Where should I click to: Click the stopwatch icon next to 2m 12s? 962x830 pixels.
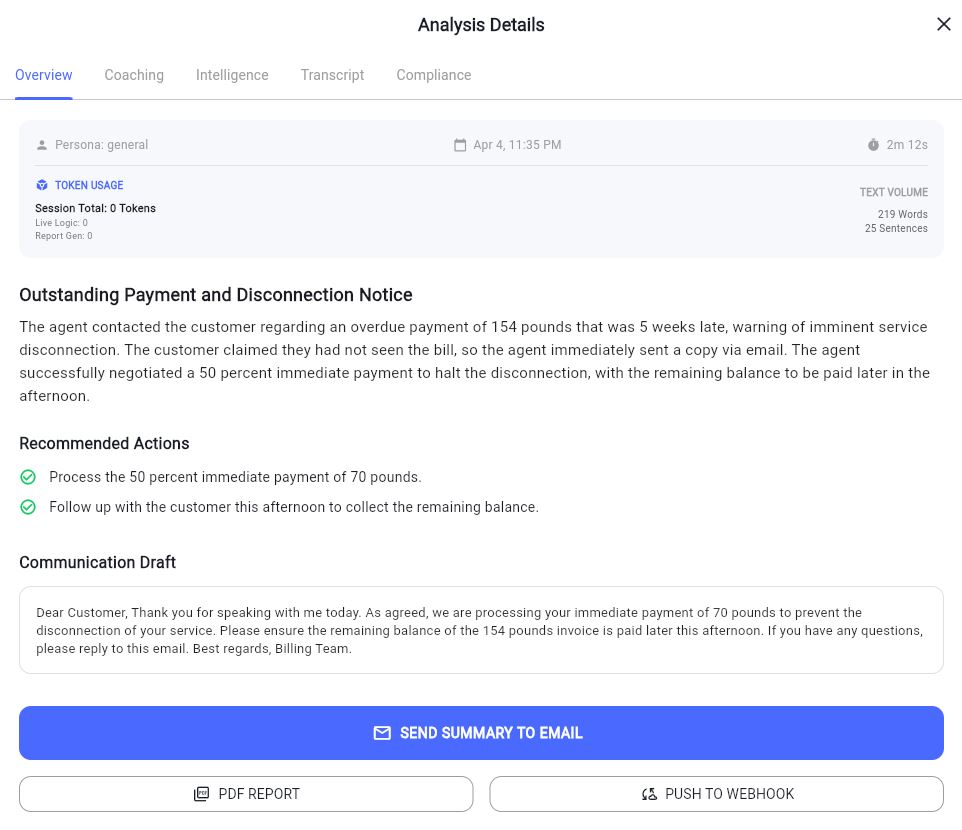873,145
